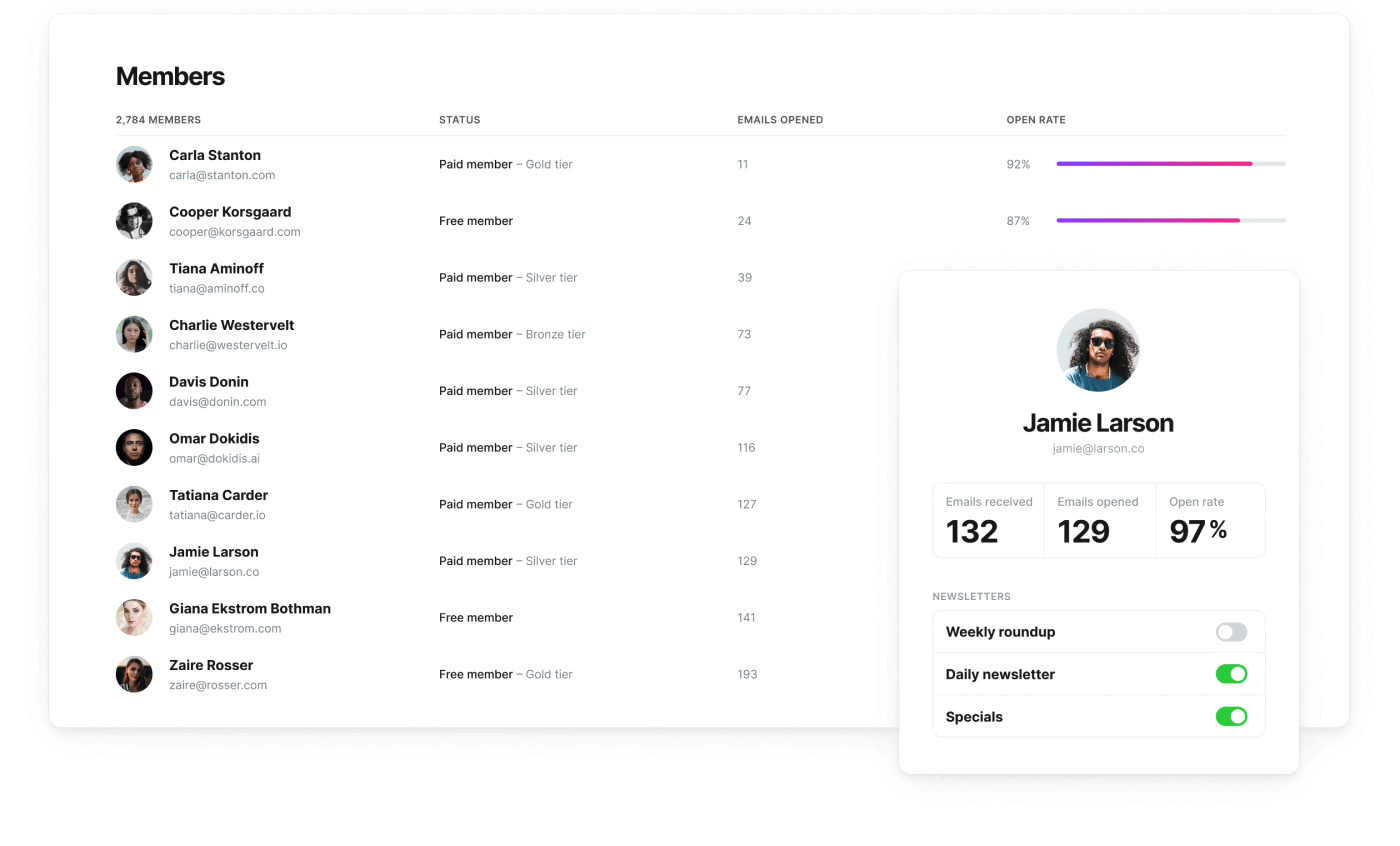The width and height of the screenshot is (1400, 846).
Task: Select Davis Donin's avatar image
Action: [134, 391]
